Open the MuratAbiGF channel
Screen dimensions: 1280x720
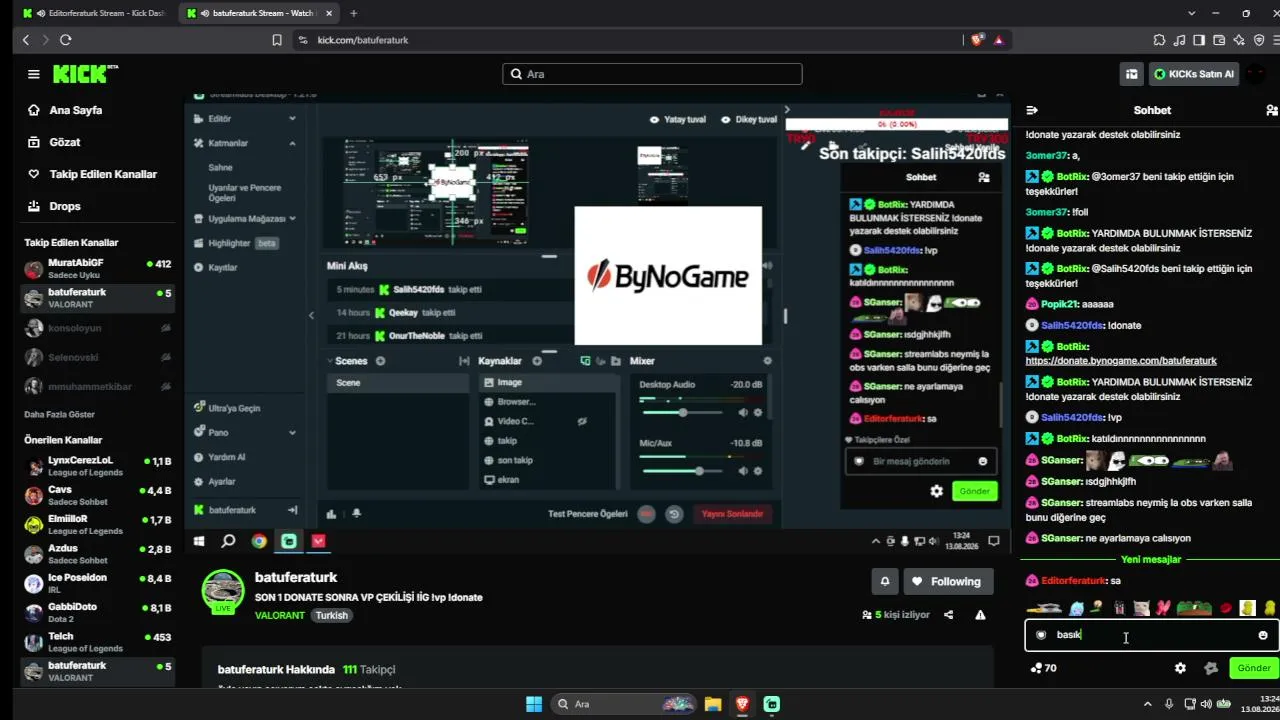pos(98,268)
